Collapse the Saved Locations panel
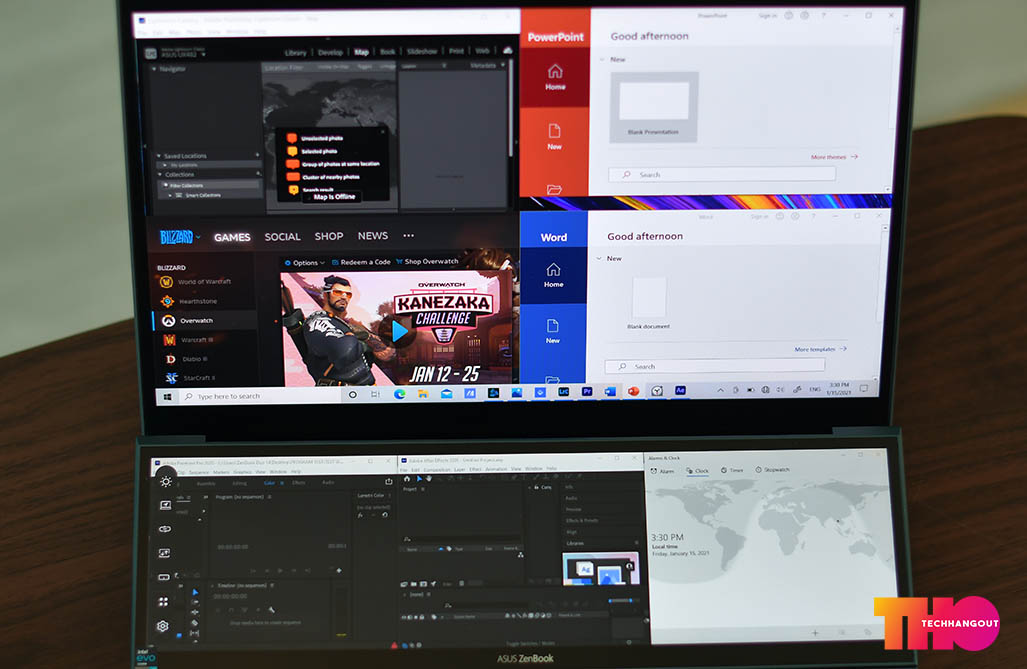Viewport: 1027px width, 669px height. (159, 156)
